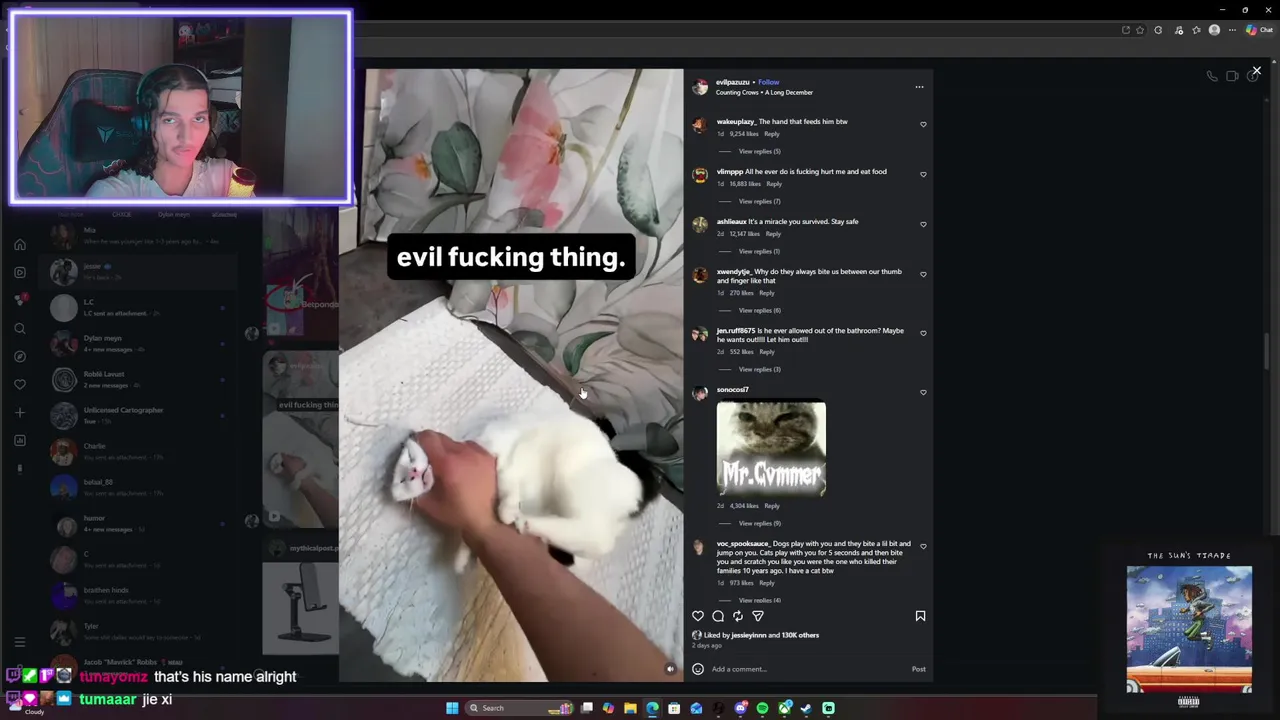The height and width of the screenshot is (720, 1280).
Task: Open jessieyinnn in the Liked by line
Action: click(747, 635)
